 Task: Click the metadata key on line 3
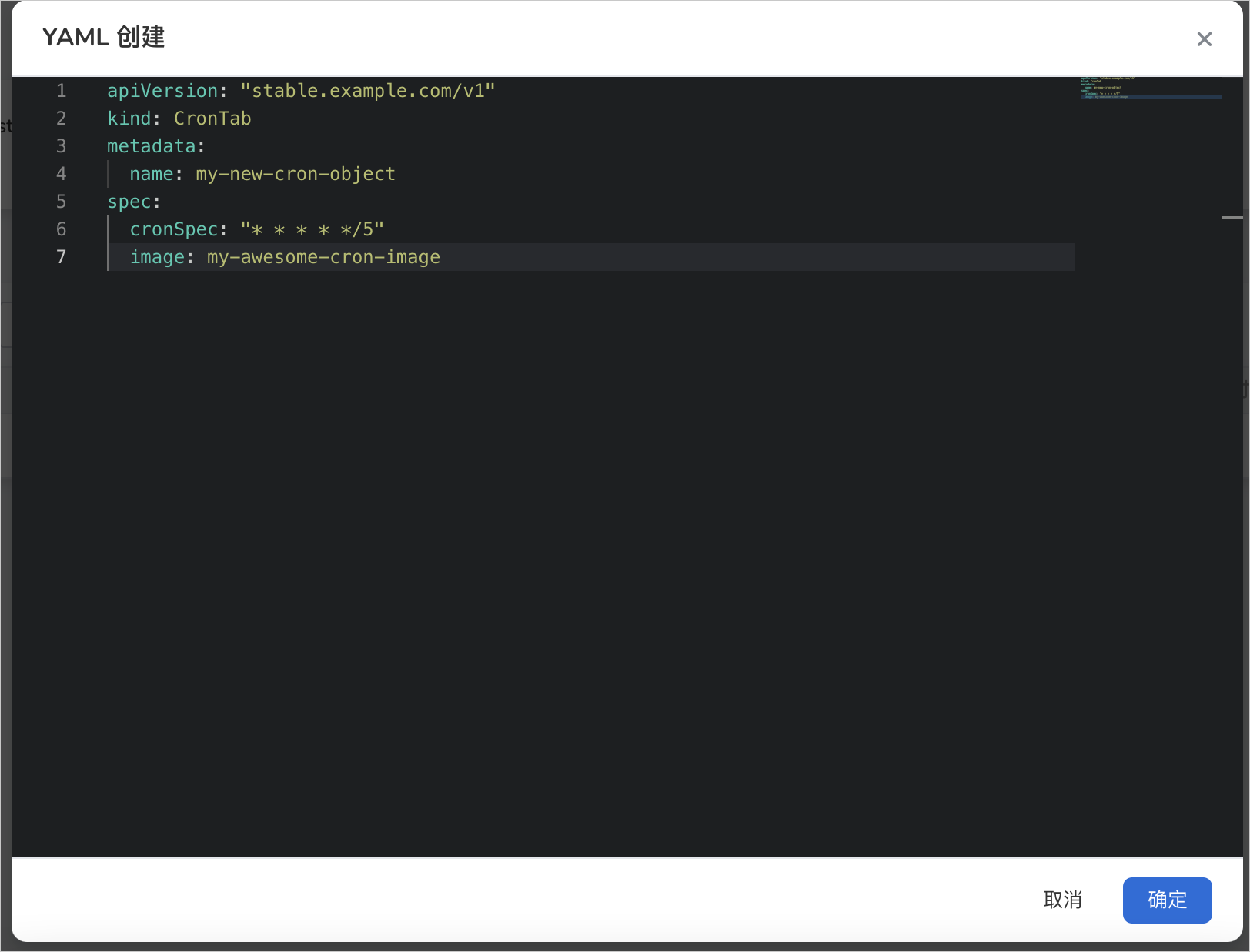(152, 146)
